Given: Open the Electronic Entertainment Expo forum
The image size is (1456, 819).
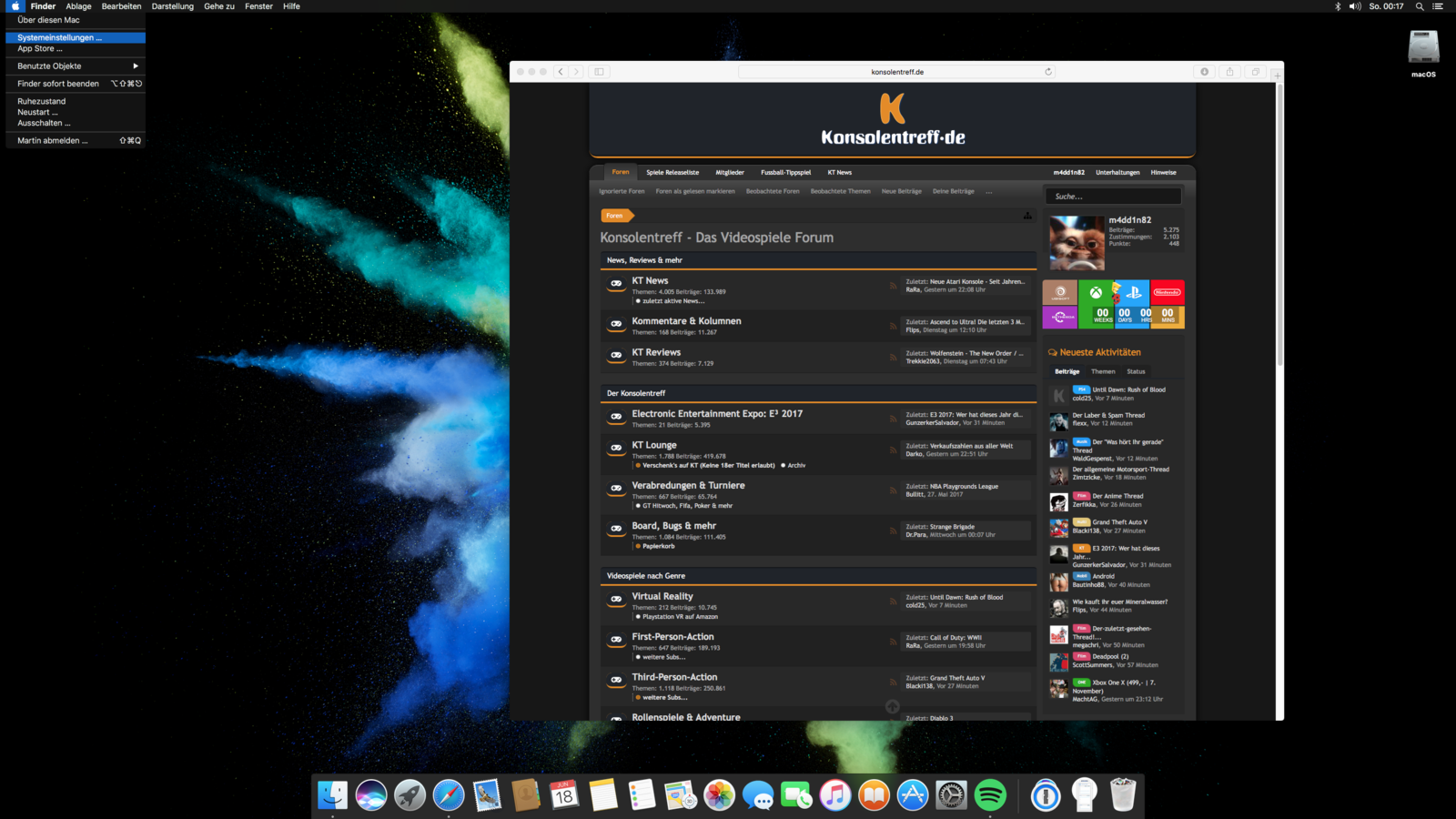Looking at the screenshot, I should 717,414.
